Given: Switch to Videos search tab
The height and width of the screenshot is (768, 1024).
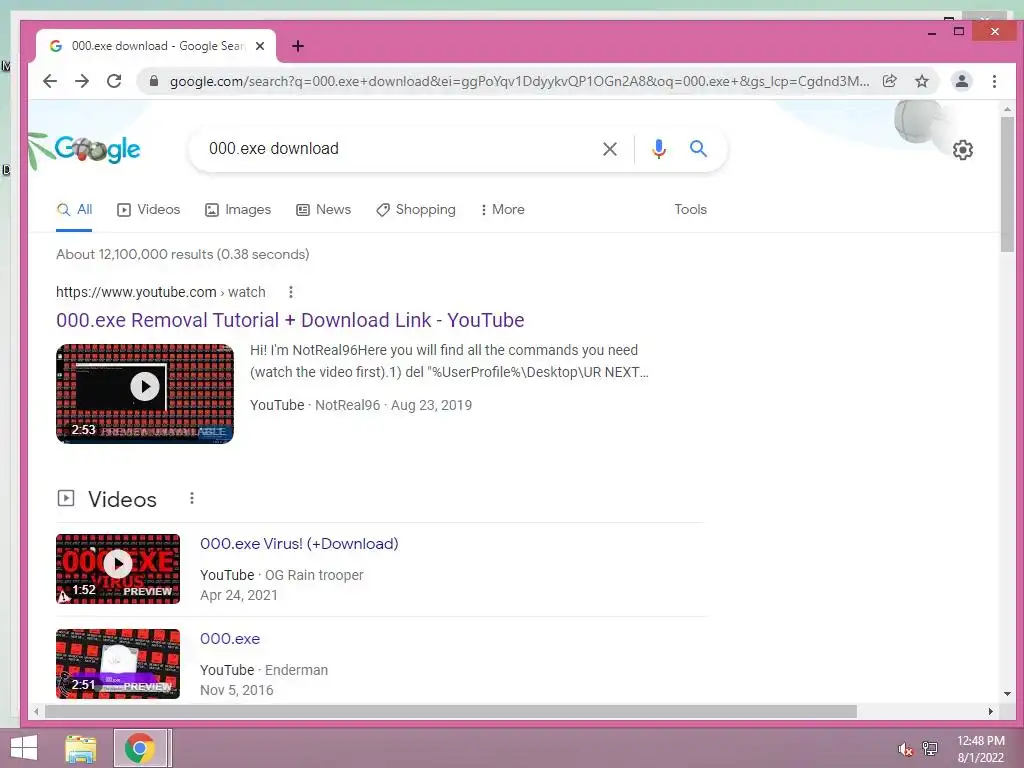Looking at the screenshot, I should coord(148,210).
